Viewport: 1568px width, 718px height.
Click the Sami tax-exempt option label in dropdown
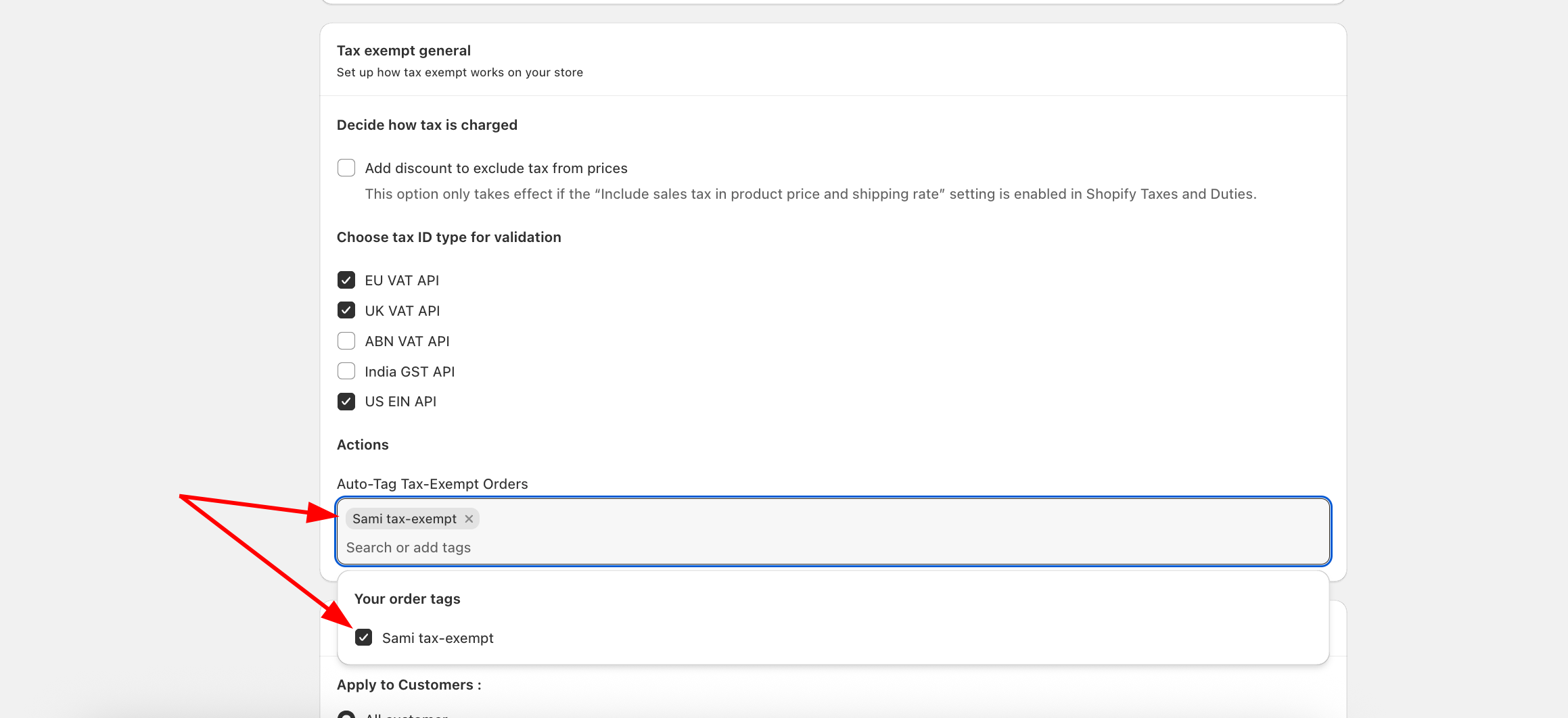click(438, 638)
